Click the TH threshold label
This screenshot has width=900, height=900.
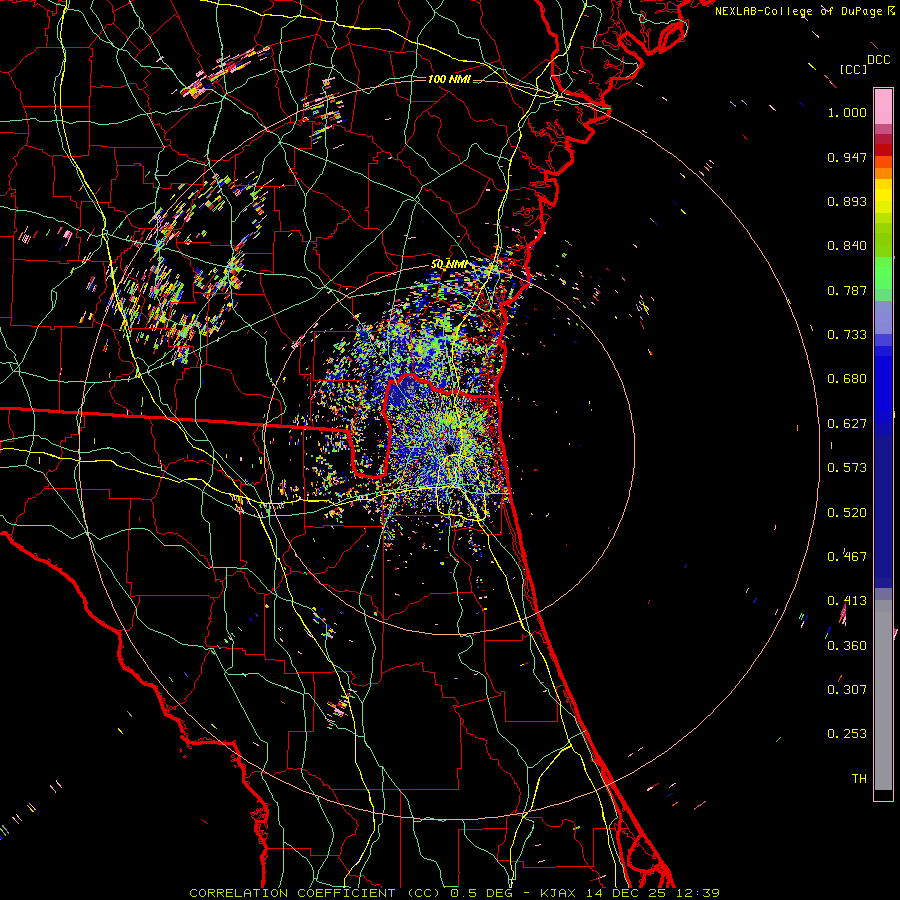coord(859,779)
